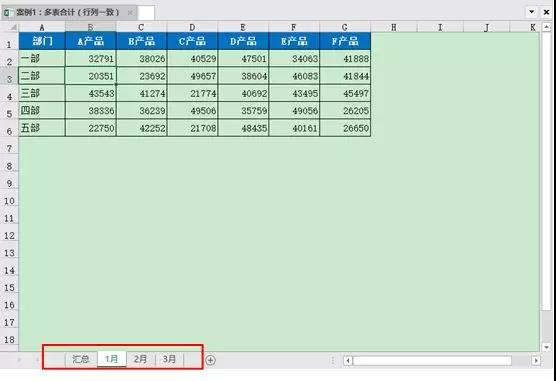
Task: Select column E header
Action: 243,27
